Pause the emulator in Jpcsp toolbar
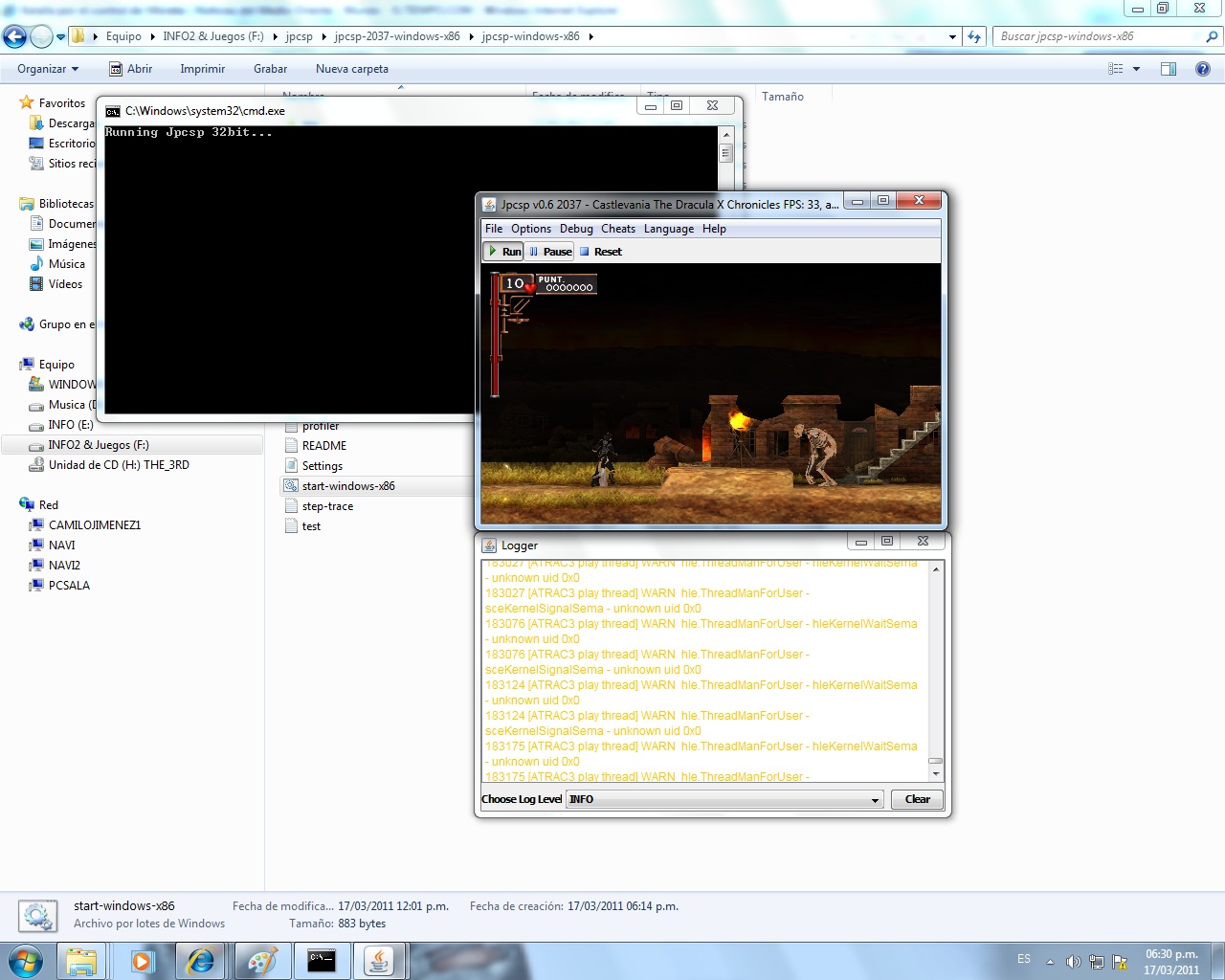Image resolution: width=1225 pixels, height=980 pixels. coord(551,252)
